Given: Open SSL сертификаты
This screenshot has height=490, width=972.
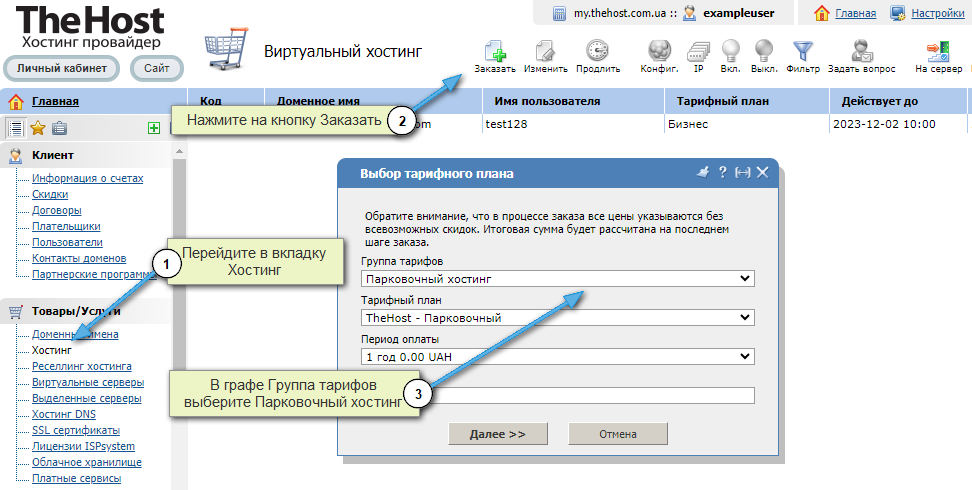Looking at the screenshot, I should (x=76, y=430).
